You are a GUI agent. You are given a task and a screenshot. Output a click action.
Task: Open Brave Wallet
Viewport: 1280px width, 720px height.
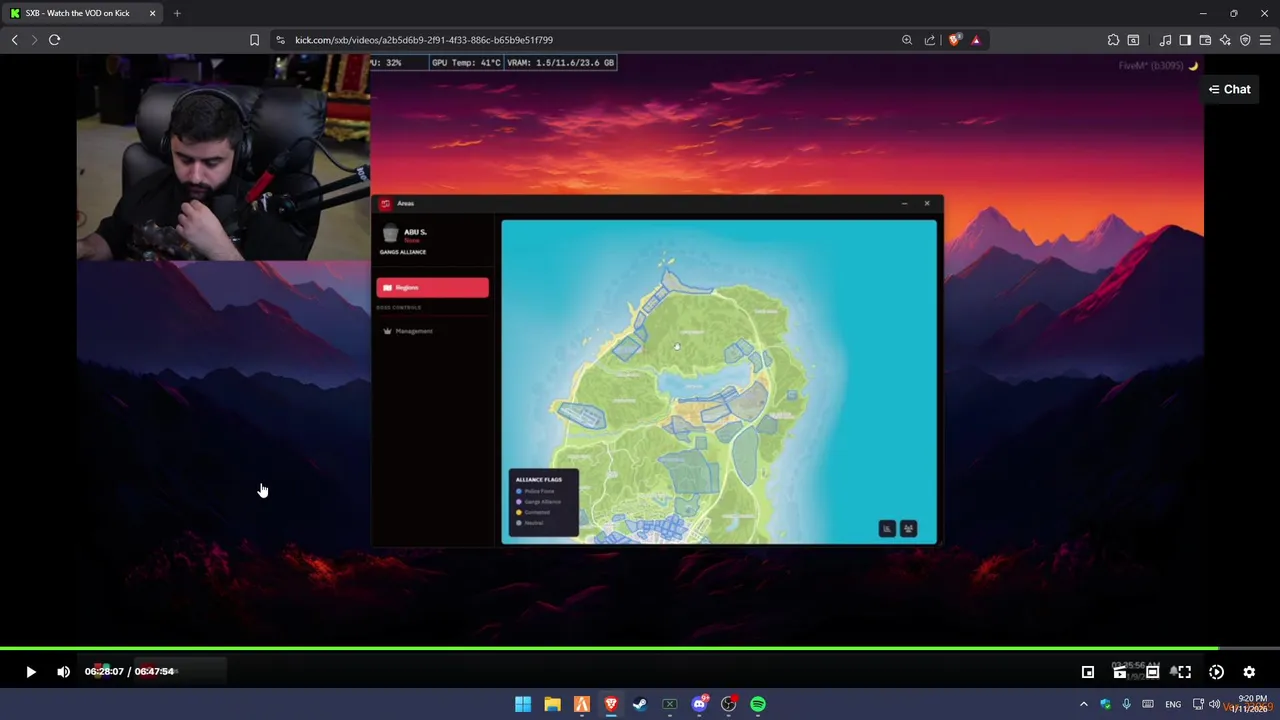tap(1205, 40)
